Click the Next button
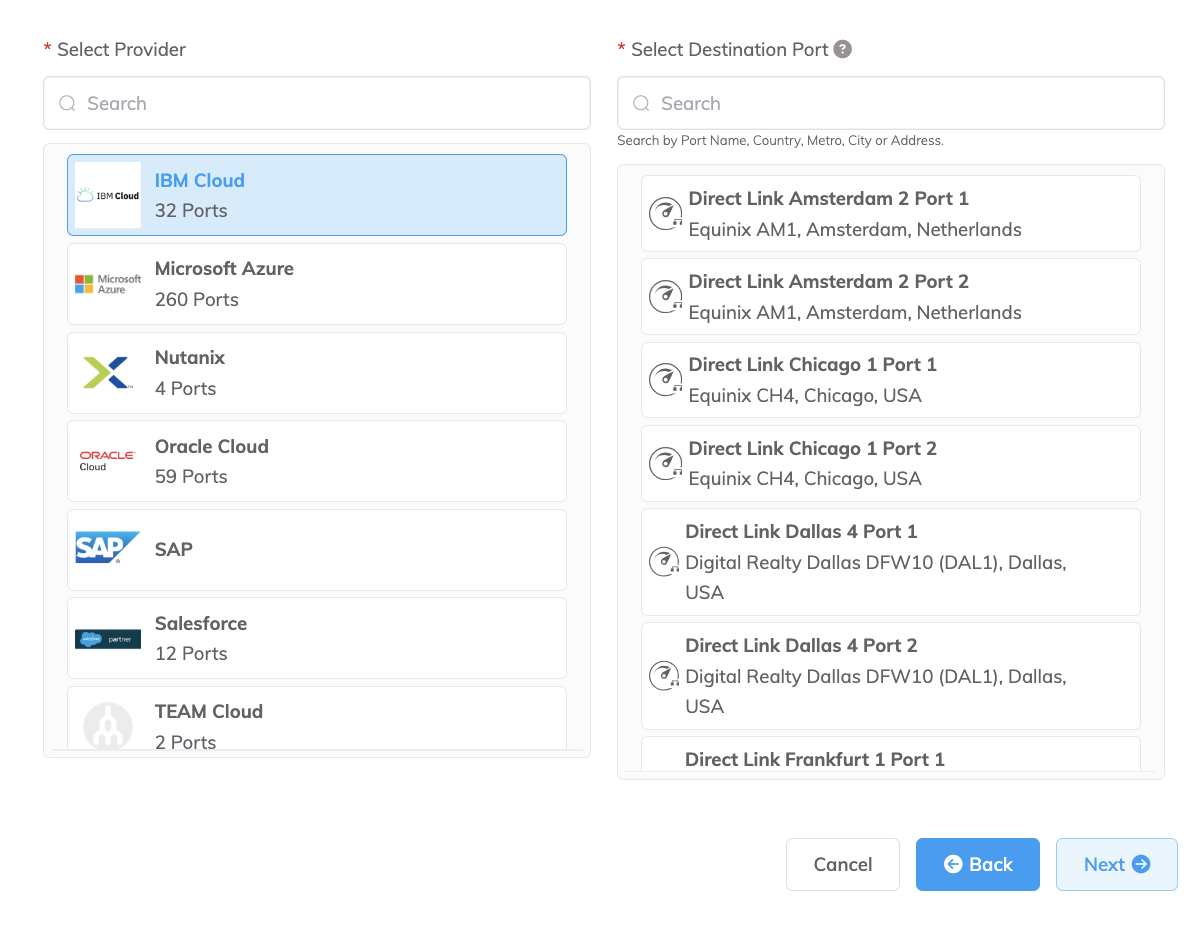The height and width of the screenshot is (928, 1198). coord(1116,864)
